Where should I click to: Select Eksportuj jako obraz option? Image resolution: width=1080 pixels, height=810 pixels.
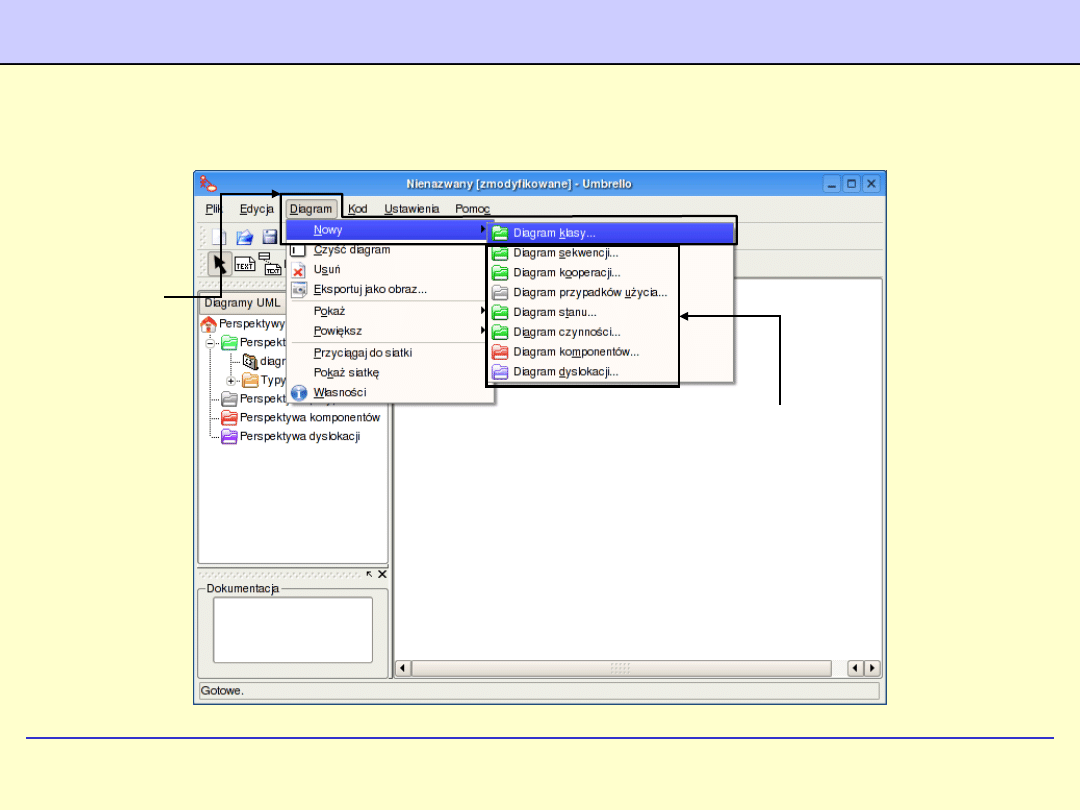[x=370, y=289]
